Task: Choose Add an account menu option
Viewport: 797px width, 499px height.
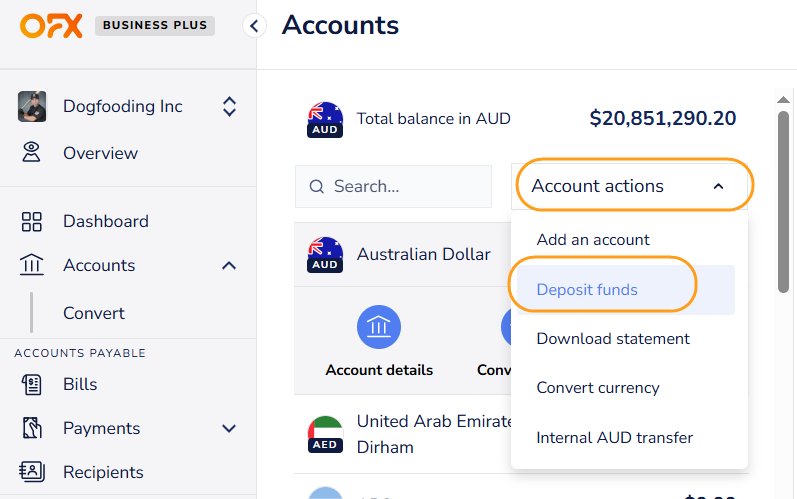Action: point(593,240)
